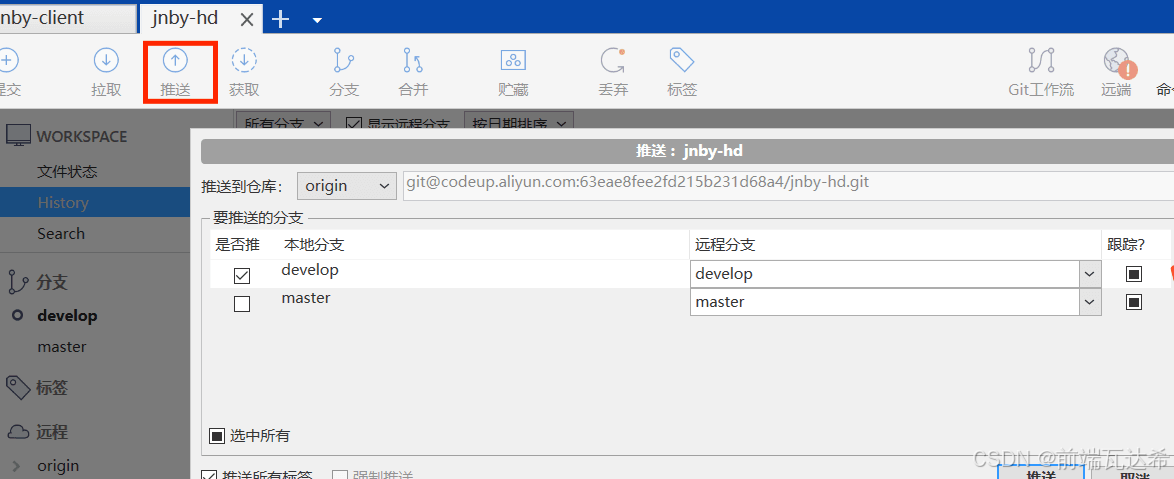
Task: Select the master branch in sidebar
Action: tap(61, 347)
